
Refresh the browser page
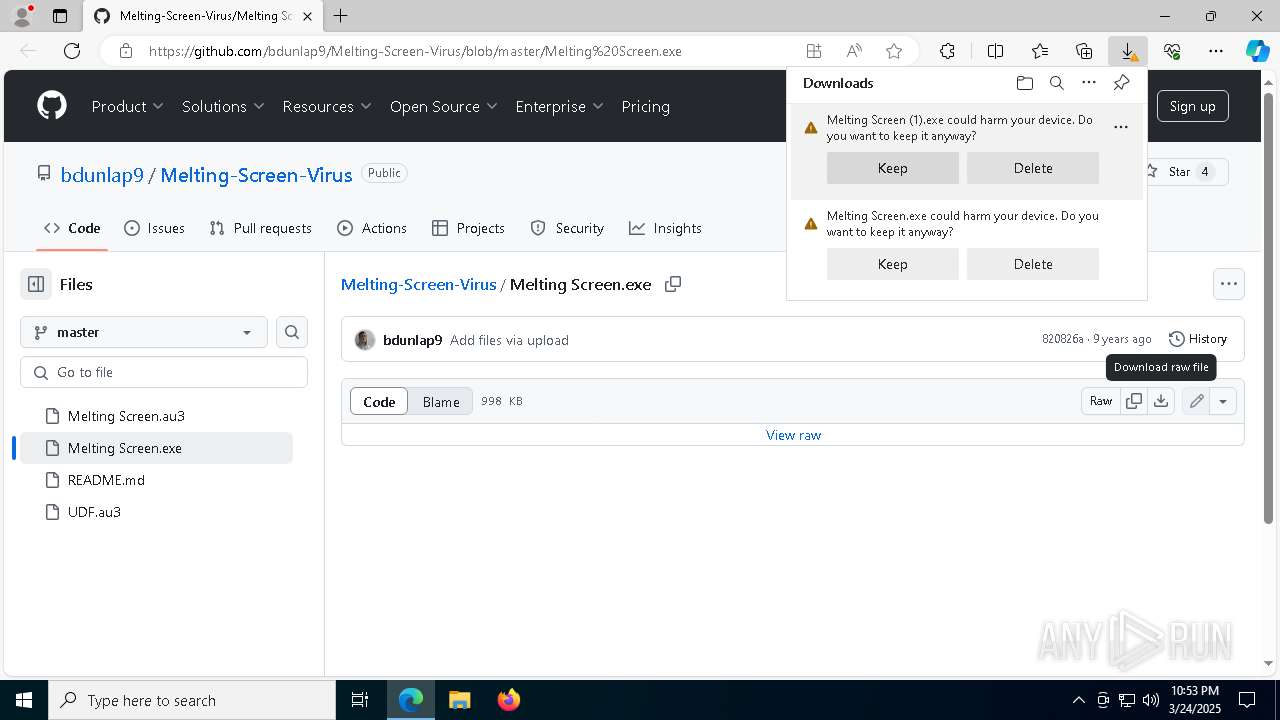(72, 51)
